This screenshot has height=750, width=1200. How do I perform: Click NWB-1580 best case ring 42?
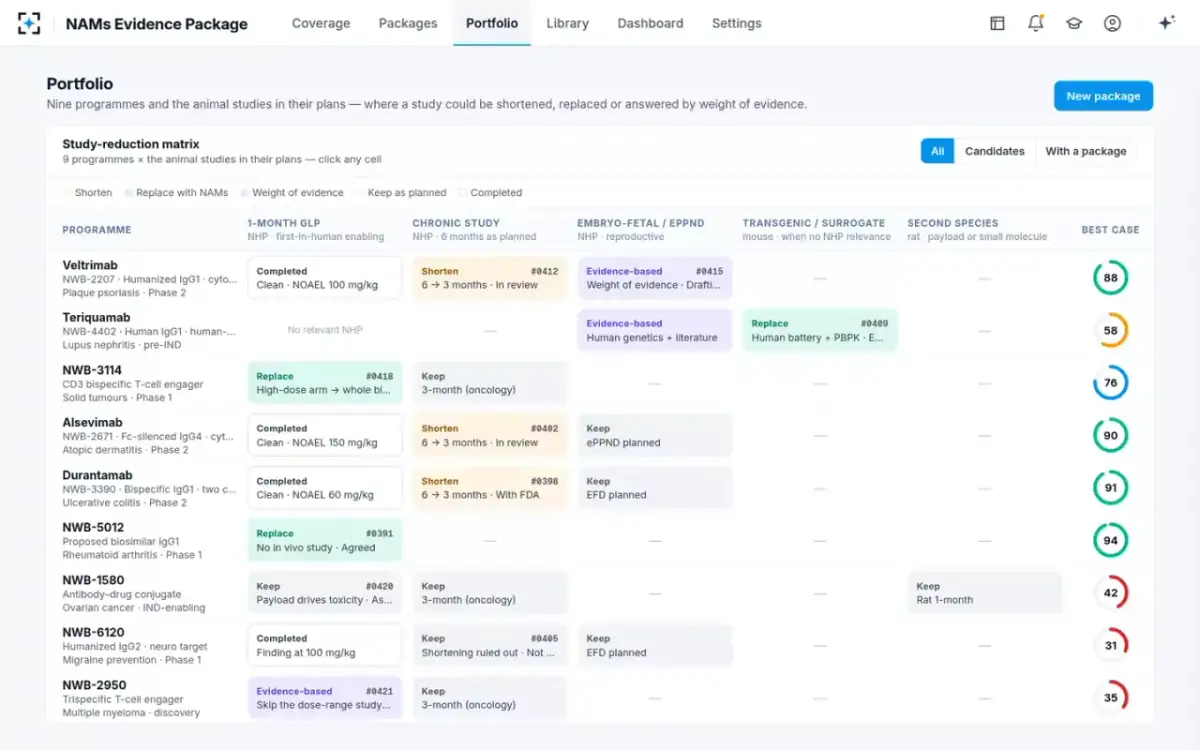pyautogui.click(x=1110, y=593)
